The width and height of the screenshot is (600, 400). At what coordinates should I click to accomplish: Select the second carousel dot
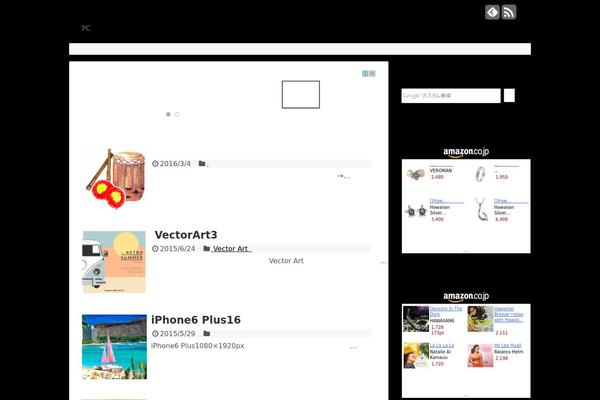(x=177, y=114)
